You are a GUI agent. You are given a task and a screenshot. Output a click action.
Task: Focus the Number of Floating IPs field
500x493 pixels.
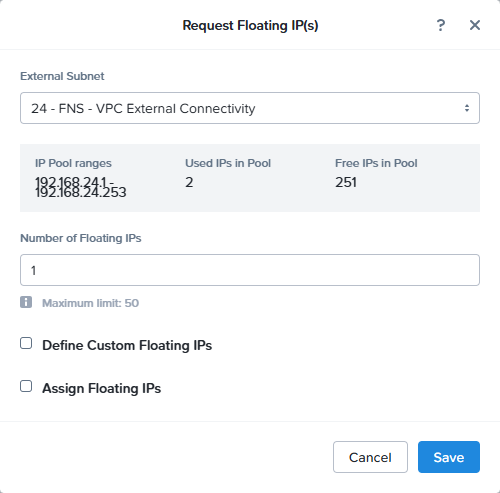250,270
